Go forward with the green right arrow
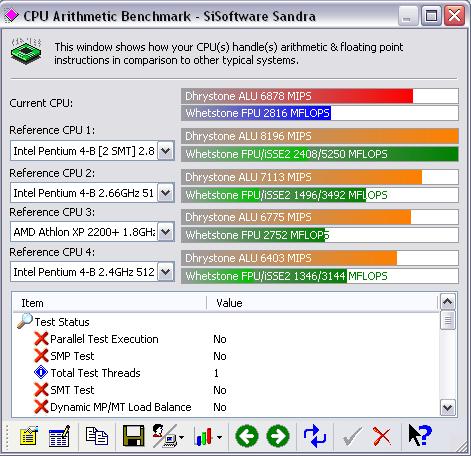This screenshot has width=471, height=457. [x=278, y=436]
